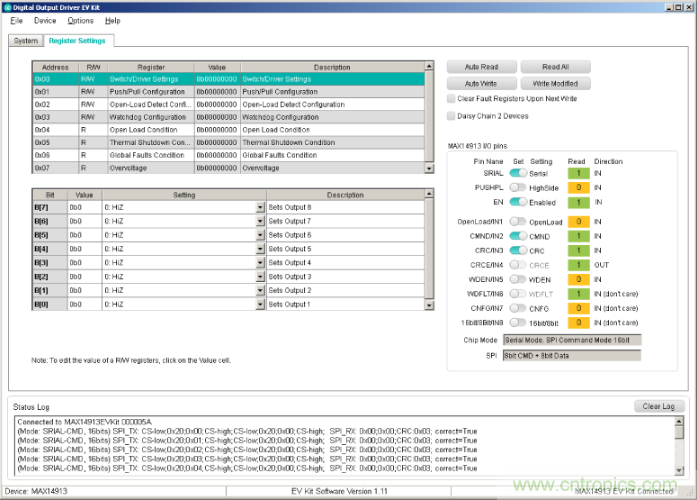Click the orange Read indicator for PUSHPL

tap(577, 187)
